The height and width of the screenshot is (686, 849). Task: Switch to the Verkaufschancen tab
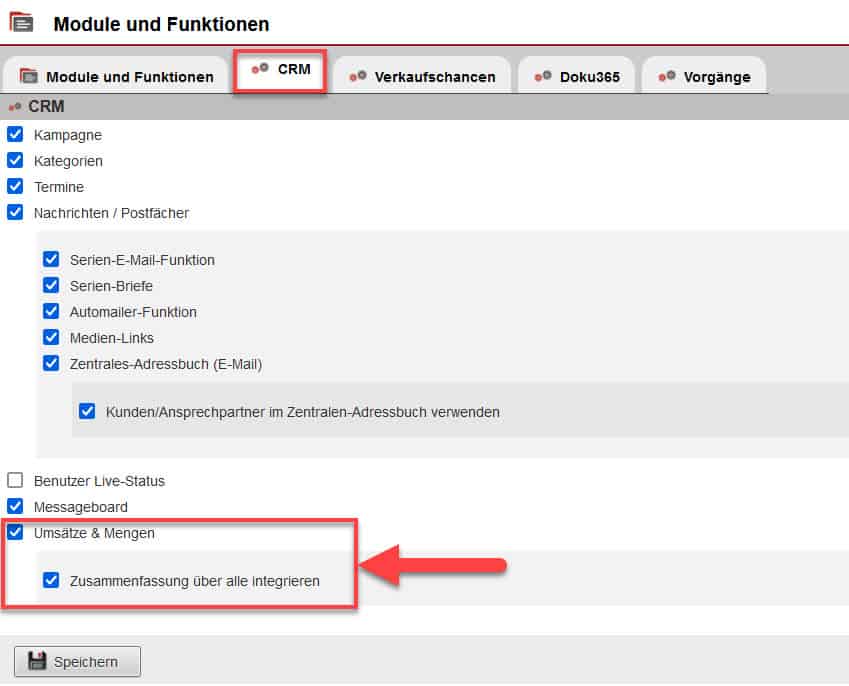tap(434, 77)
